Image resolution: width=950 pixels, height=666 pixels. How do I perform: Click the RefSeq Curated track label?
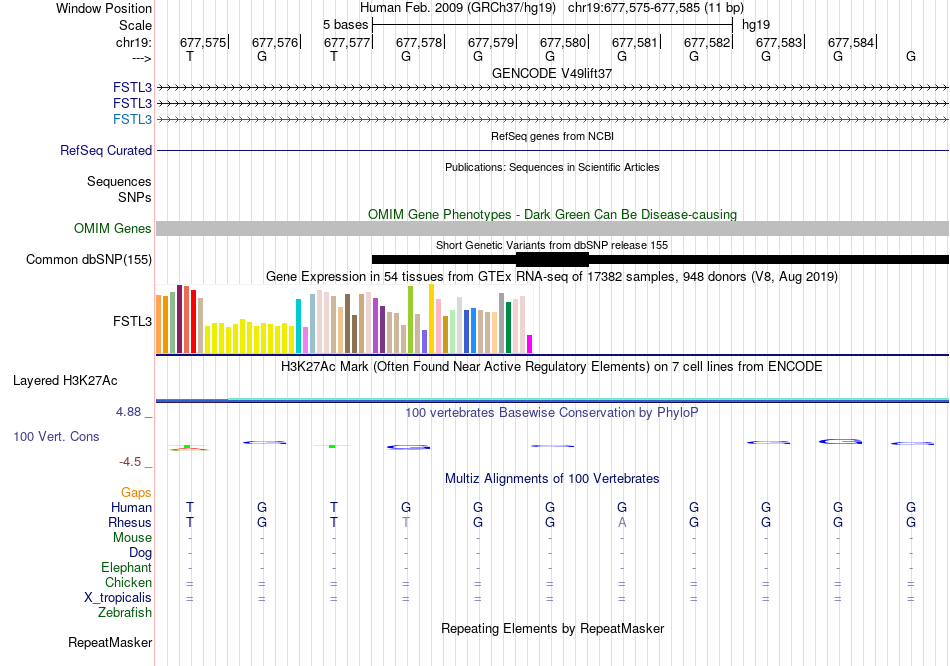coord(106,150)
